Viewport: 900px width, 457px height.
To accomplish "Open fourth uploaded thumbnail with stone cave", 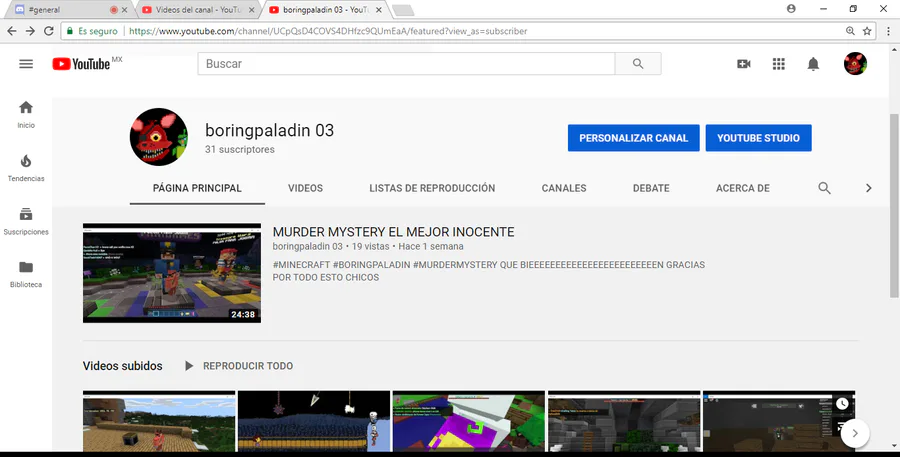I will pos(624,421).
